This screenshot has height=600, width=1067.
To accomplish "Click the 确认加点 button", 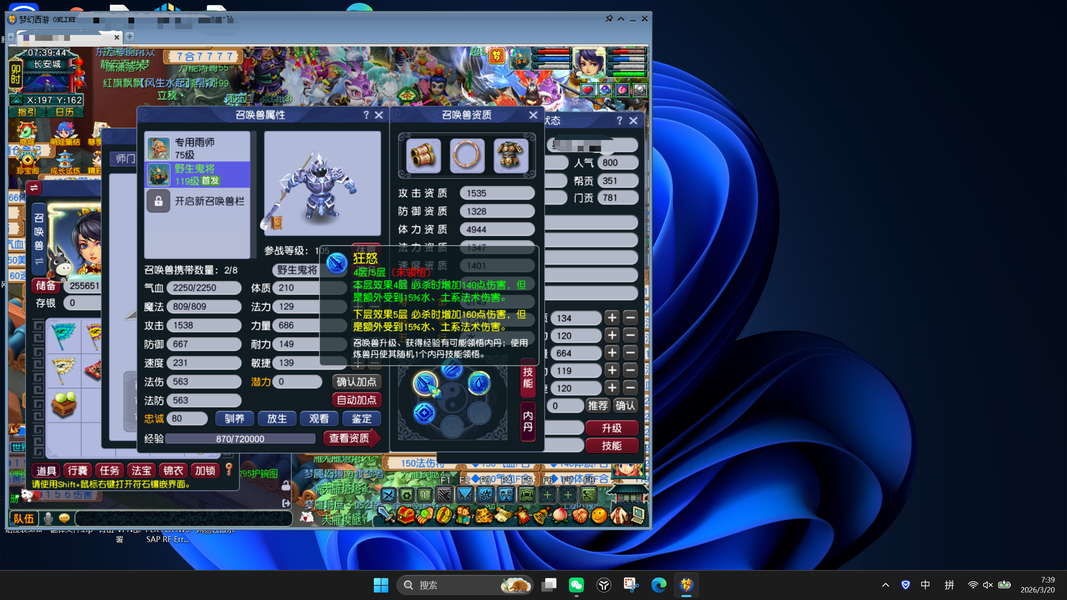I will click(357, 382).
